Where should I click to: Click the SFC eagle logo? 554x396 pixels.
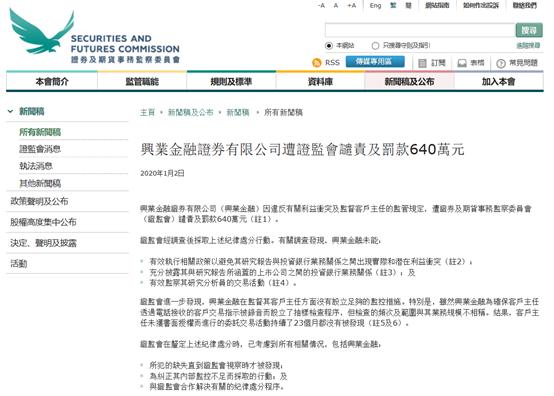[x=42, y=31]
